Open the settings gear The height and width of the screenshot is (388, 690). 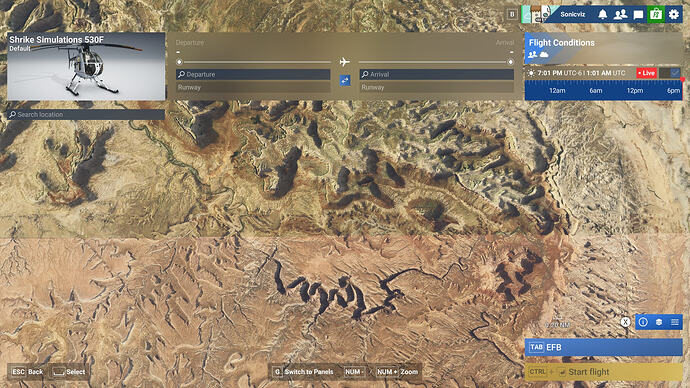point(674,15)
